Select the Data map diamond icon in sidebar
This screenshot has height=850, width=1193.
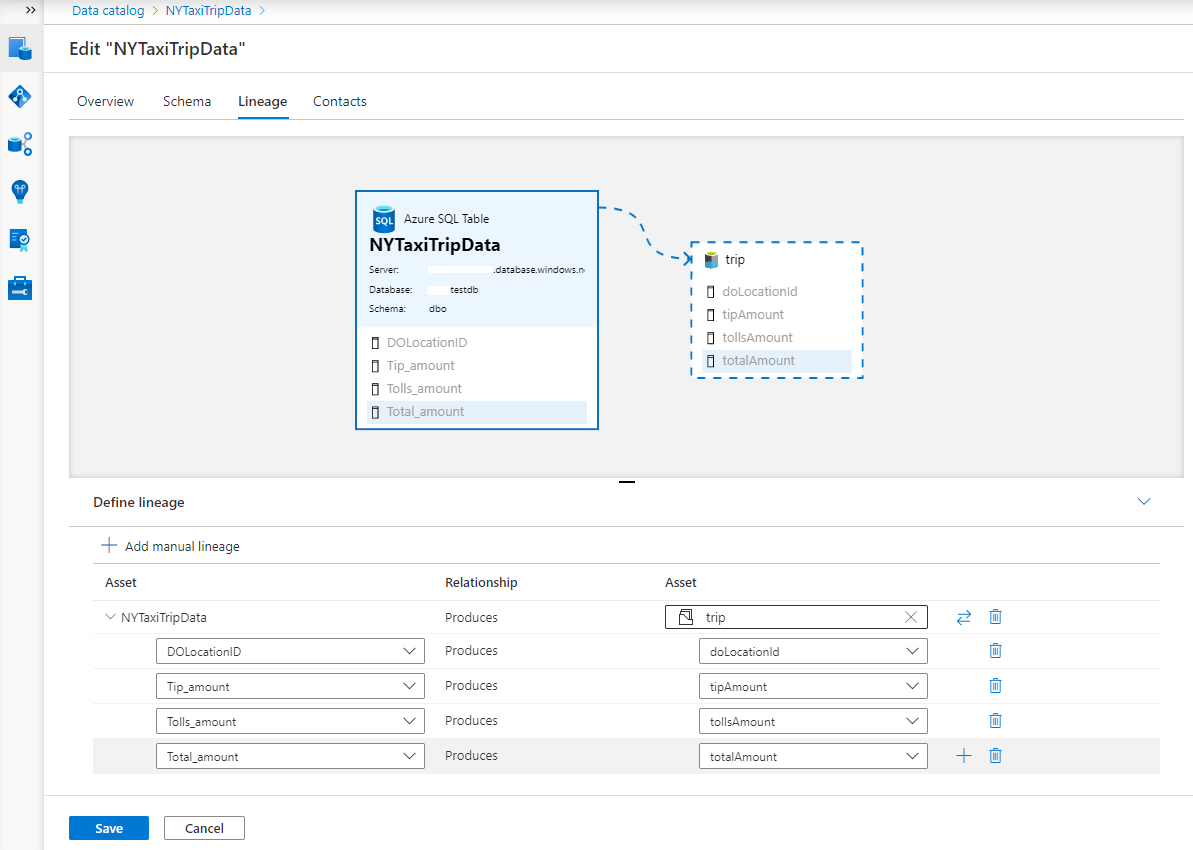coord(20,96)
